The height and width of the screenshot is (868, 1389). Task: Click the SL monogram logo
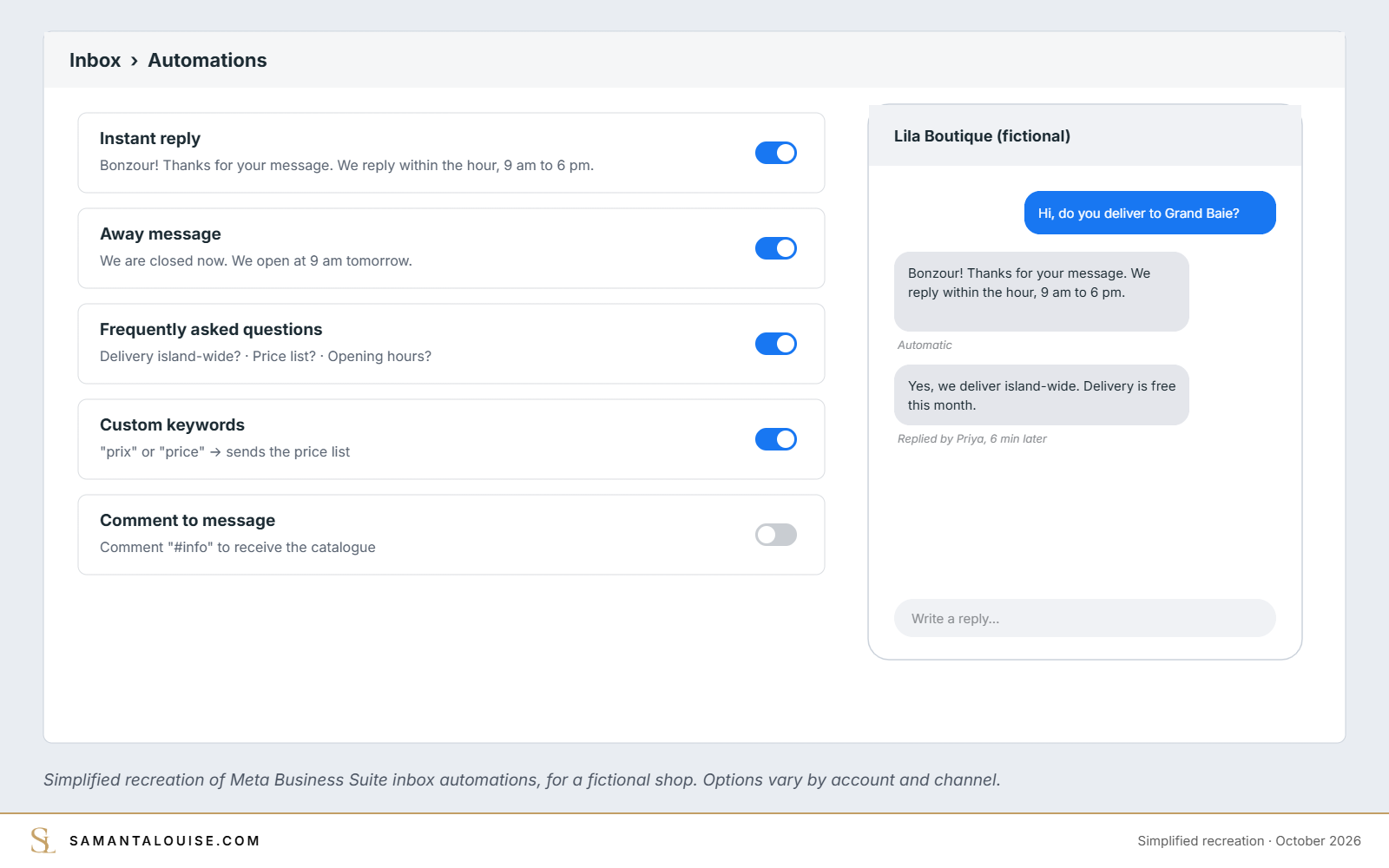(43, 840)
